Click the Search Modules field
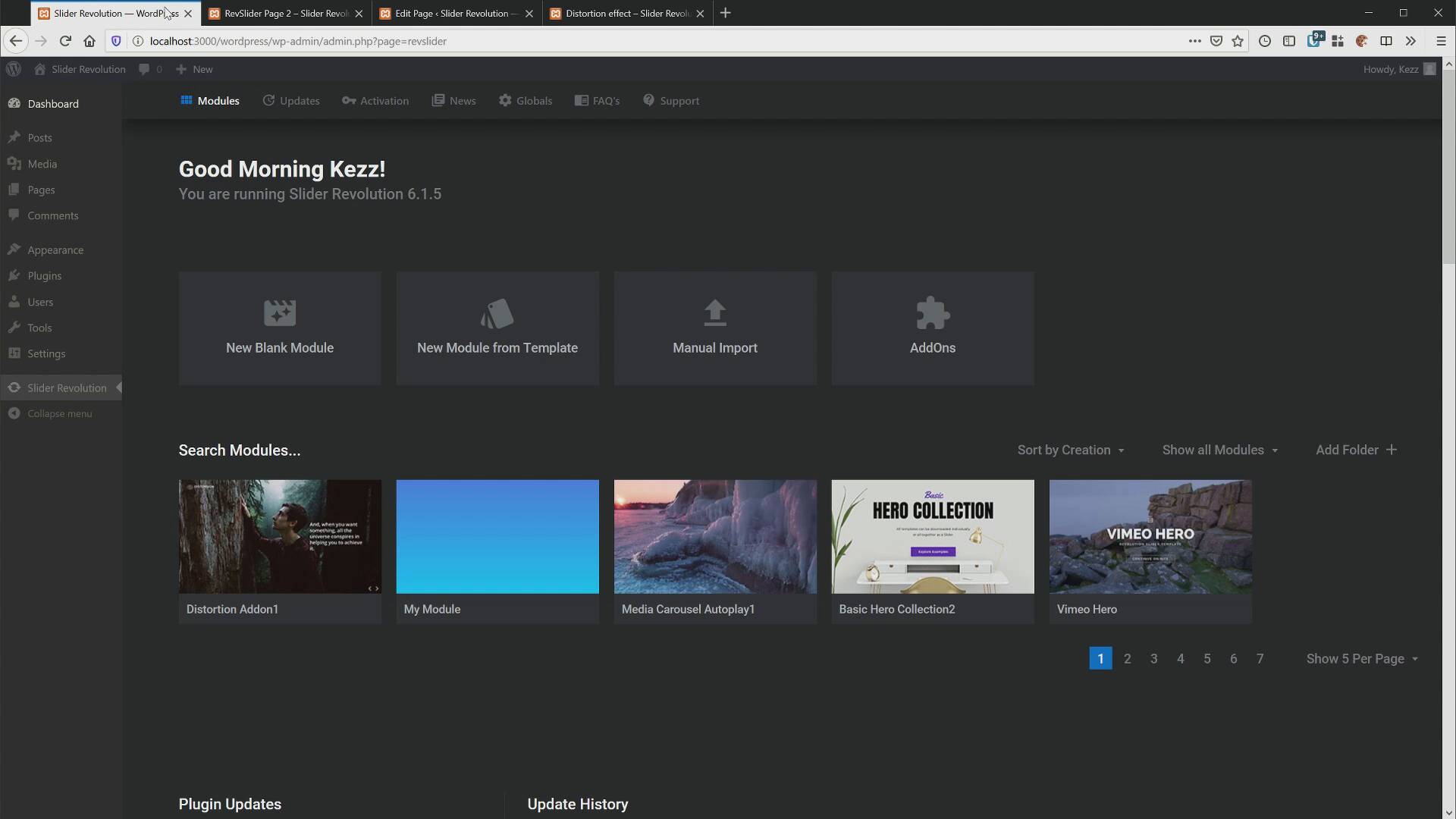The image size is (1456, 819). [x=240, y=450]
